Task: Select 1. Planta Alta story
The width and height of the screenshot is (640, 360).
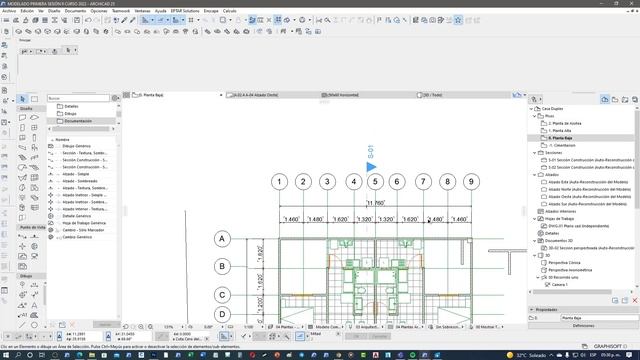Action: click(560, 131)
